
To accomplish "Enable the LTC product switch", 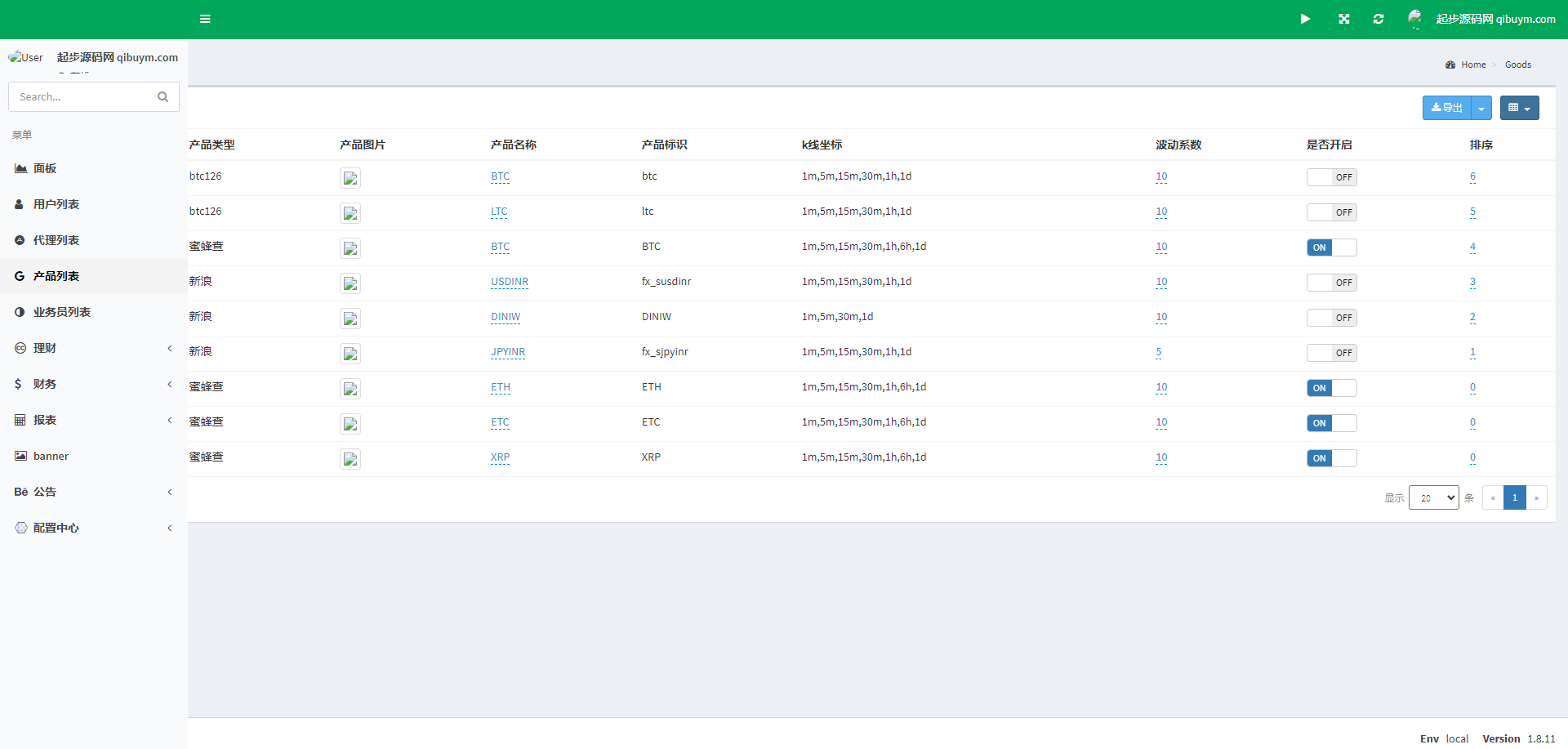I will pyautogui.click(x=1331, y=212).
